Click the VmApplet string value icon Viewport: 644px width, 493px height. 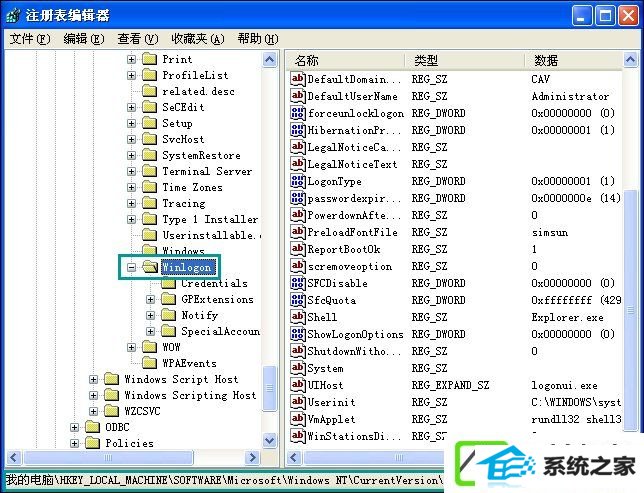coord(298,419)
